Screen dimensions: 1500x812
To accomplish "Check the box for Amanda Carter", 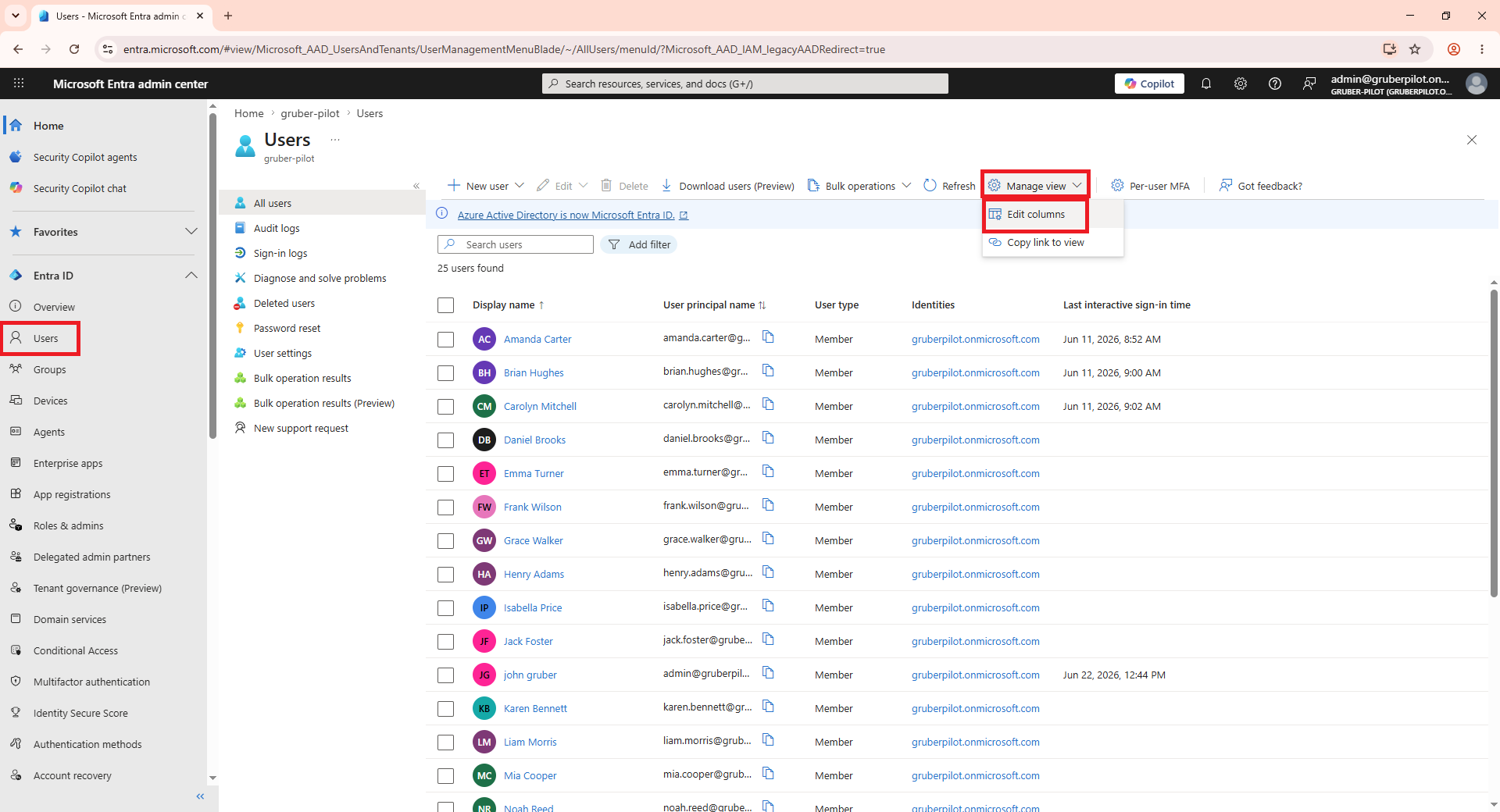I will pos(445,340).
